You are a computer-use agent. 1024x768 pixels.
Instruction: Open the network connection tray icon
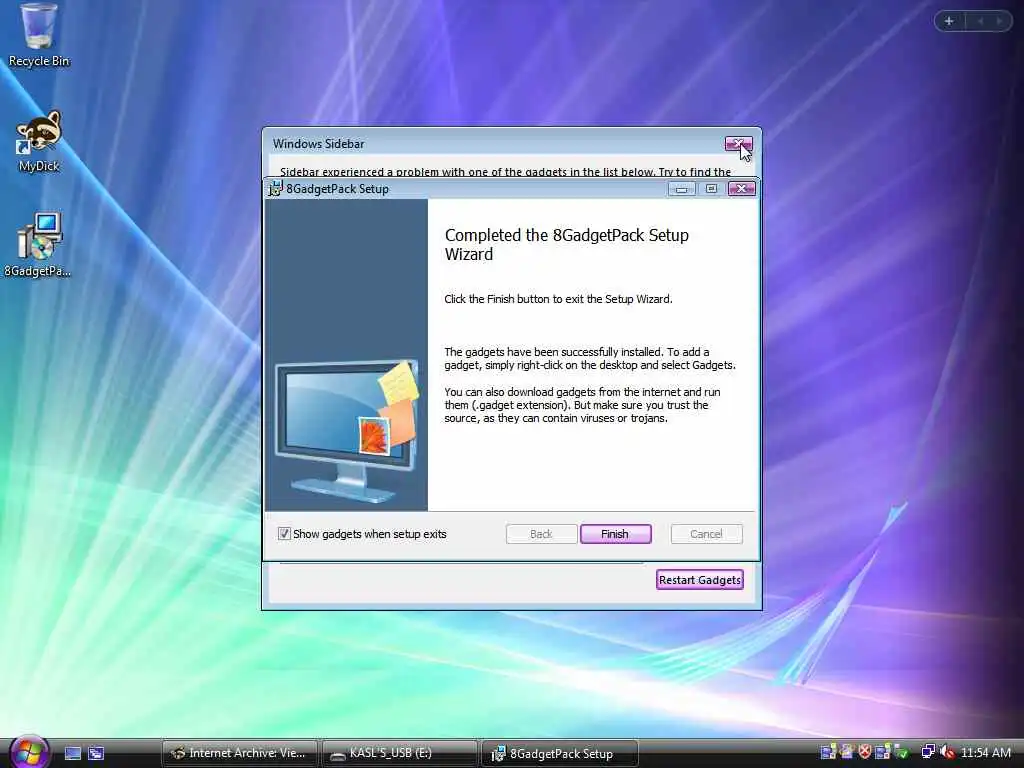click(x=929, y=751)
